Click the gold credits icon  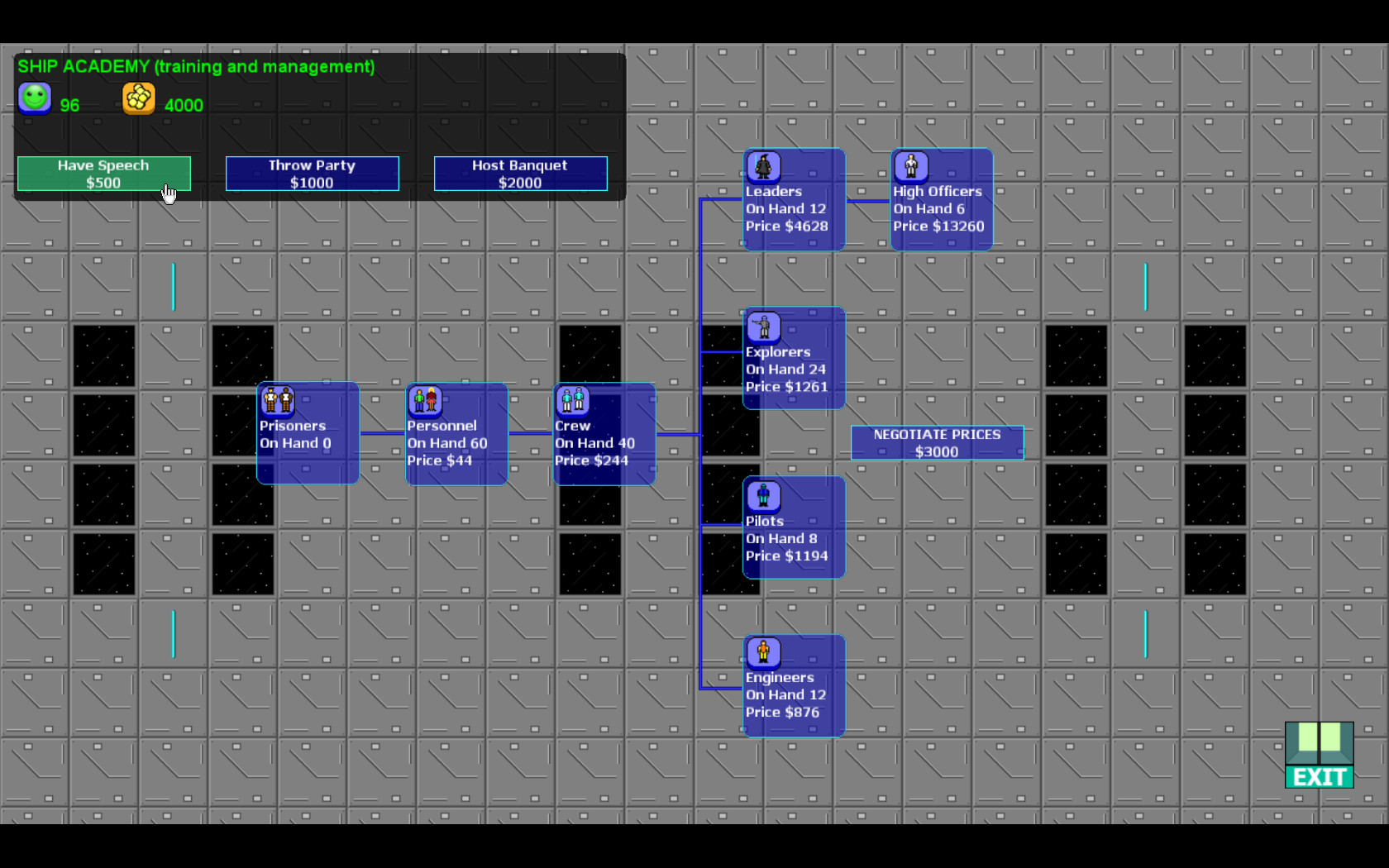pos(139,98)
